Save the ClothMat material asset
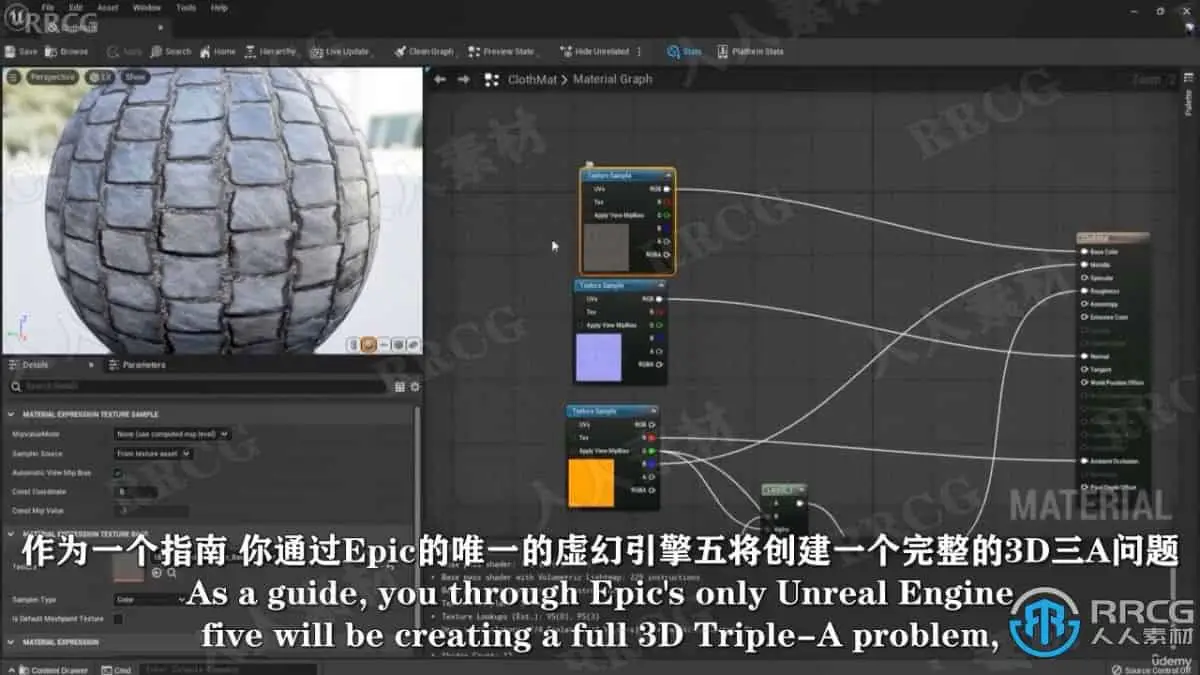The height and width of the screenshot is (675, 1200). (28, 50)
